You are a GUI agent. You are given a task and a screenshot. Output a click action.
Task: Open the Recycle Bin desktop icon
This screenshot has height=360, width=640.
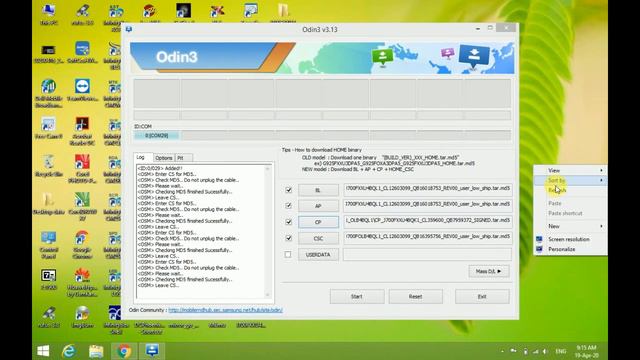(x=49, y=165)
